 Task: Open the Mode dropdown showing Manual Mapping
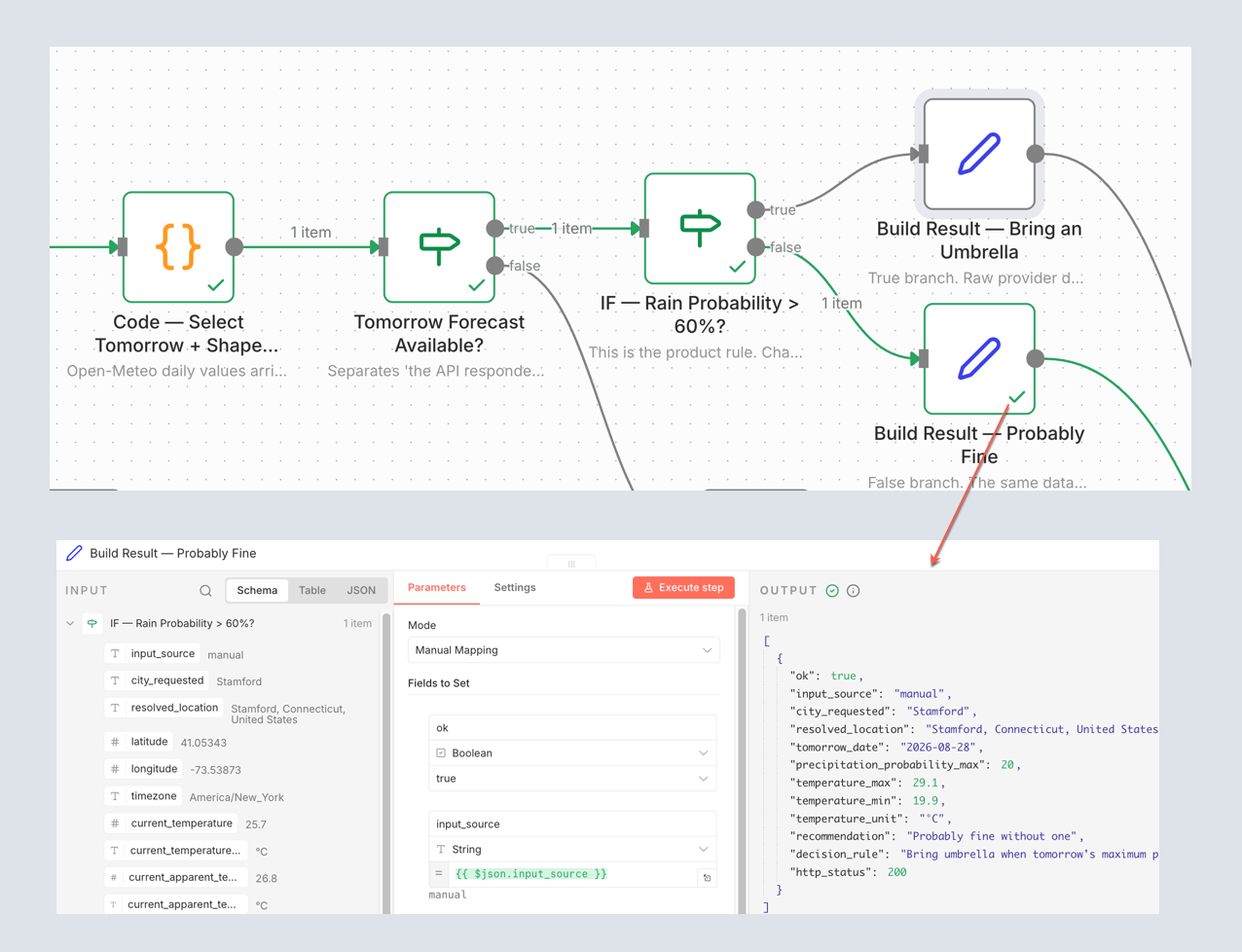click(564, 650)
